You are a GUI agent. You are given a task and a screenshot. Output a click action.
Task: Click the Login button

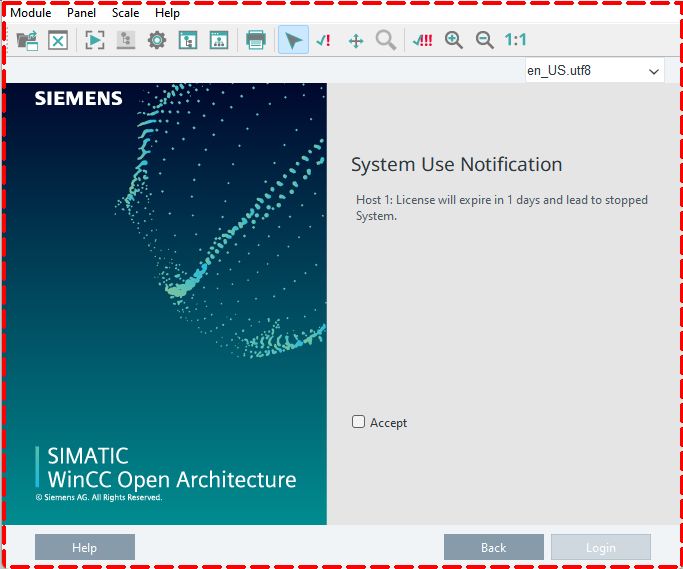point(600,547)
